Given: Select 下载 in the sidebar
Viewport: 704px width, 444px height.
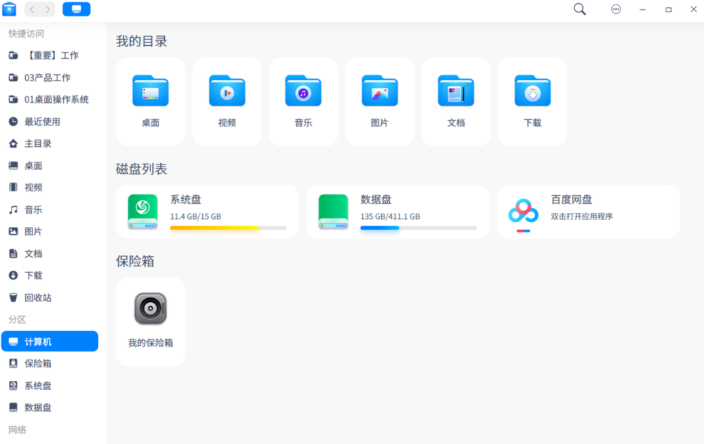Looking at the screenshot, I should (x=49, y=276).
